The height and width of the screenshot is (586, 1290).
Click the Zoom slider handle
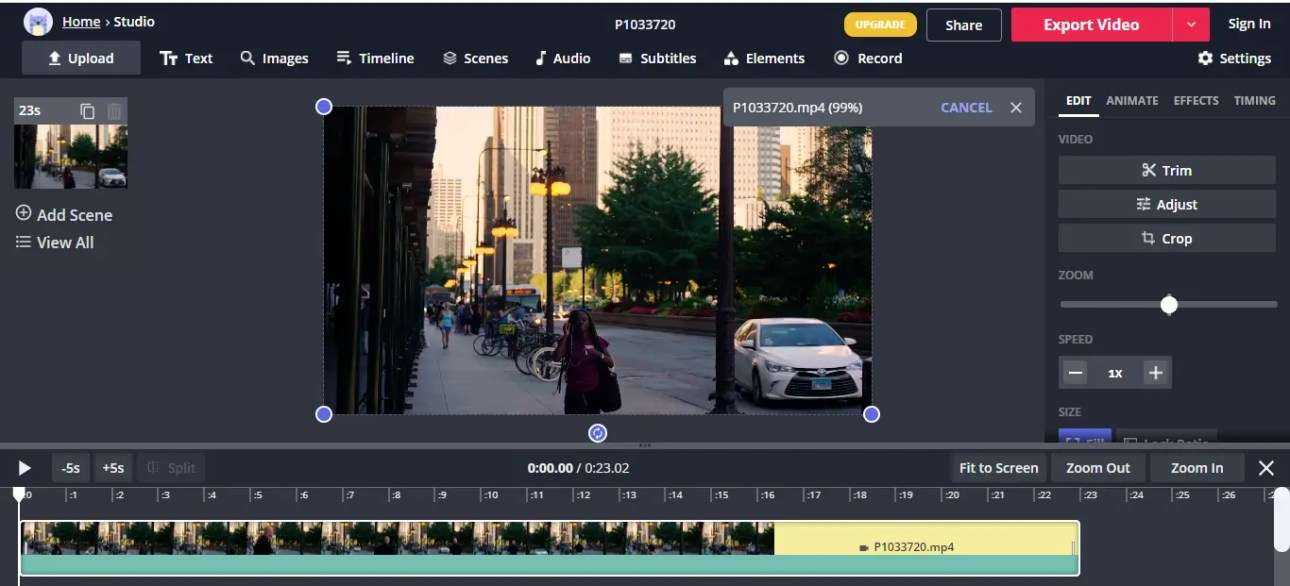click(x=1169, y=305)
